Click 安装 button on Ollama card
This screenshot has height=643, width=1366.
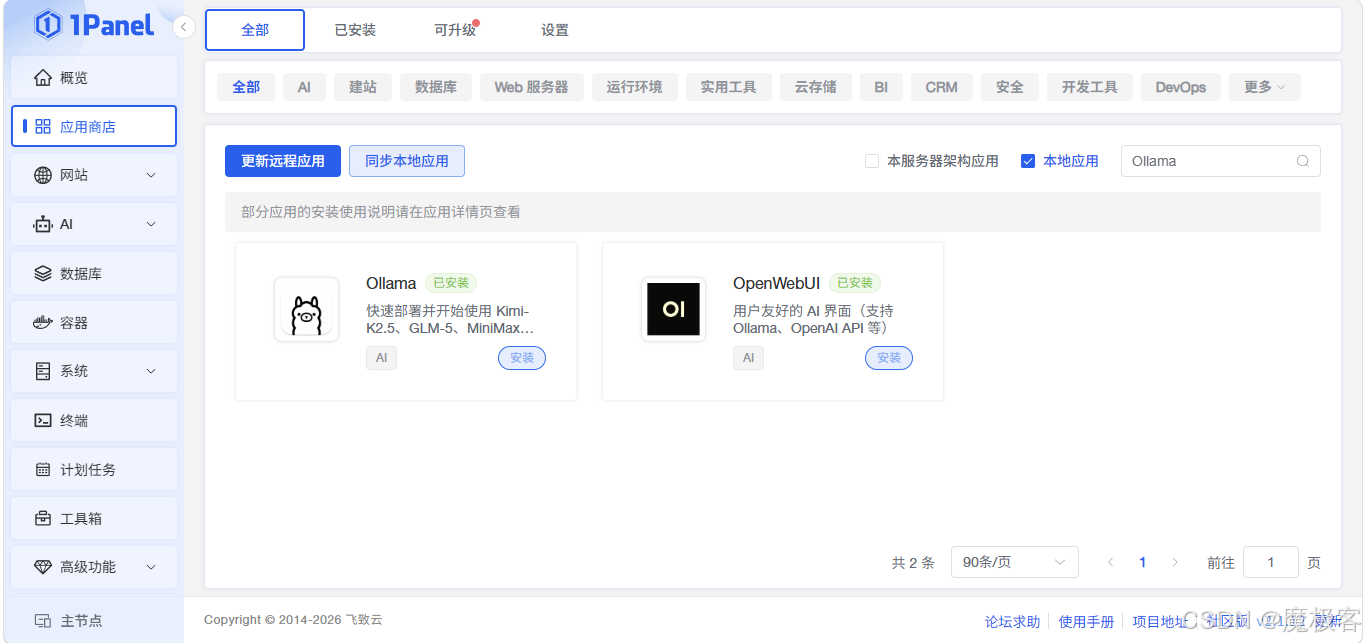tap(522, 358)
